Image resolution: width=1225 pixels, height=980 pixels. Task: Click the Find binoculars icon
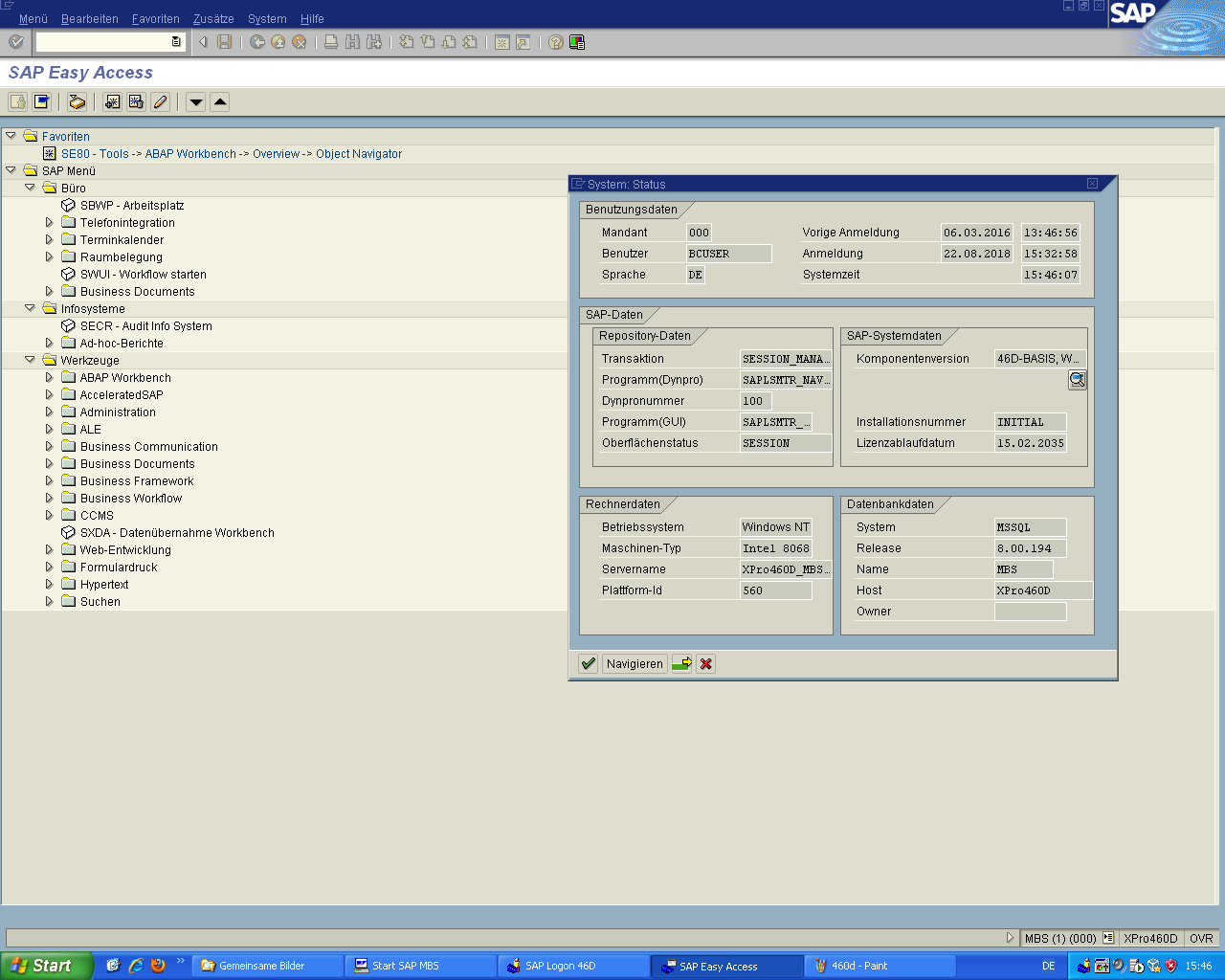click(353, 42)
